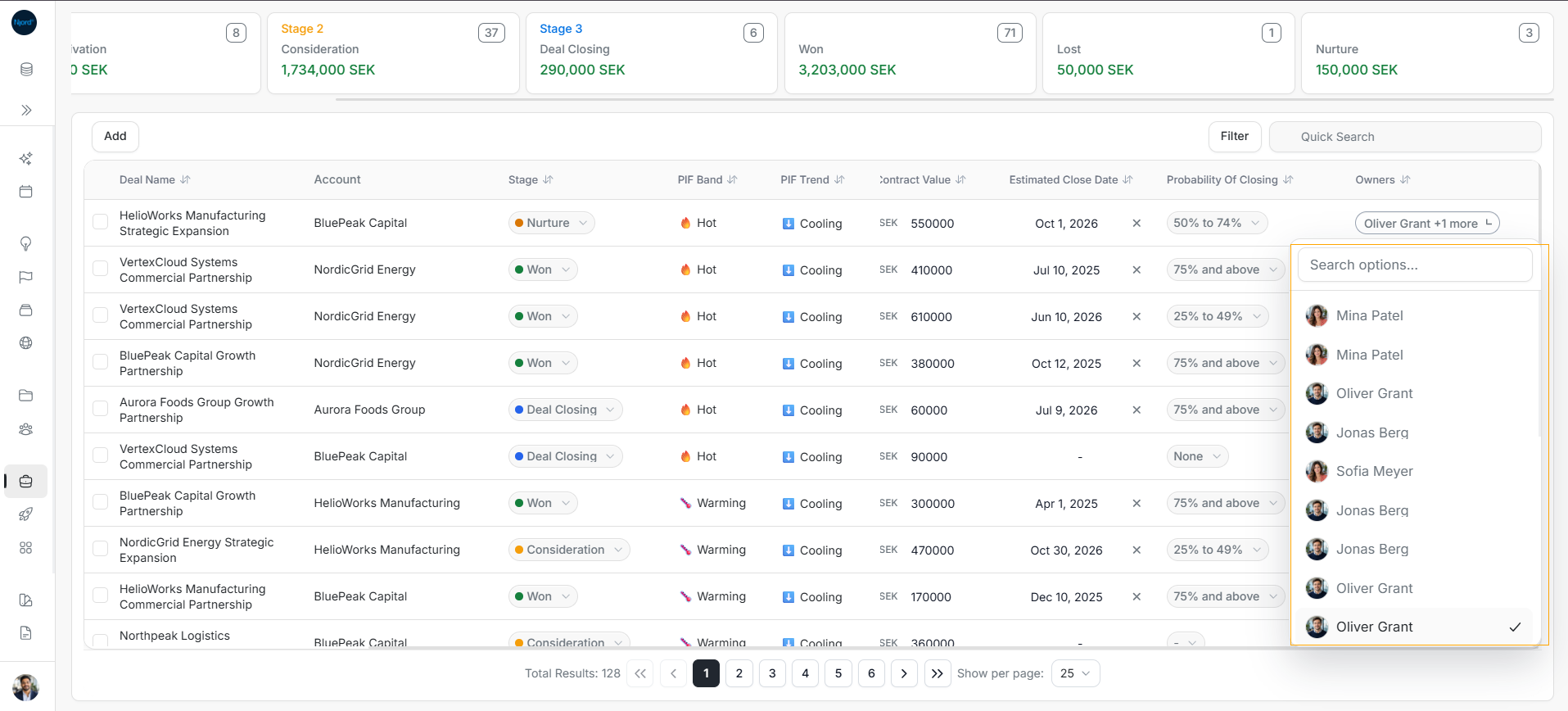Sort the Estimated Close Date column
Viewport: 1568px width, 711px height.
tap(1127, 179)
